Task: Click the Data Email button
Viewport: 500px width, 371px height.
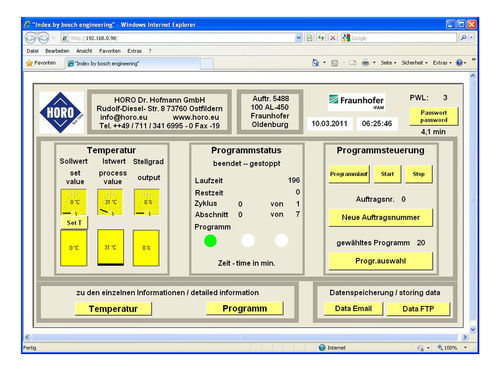Action: 353,309
